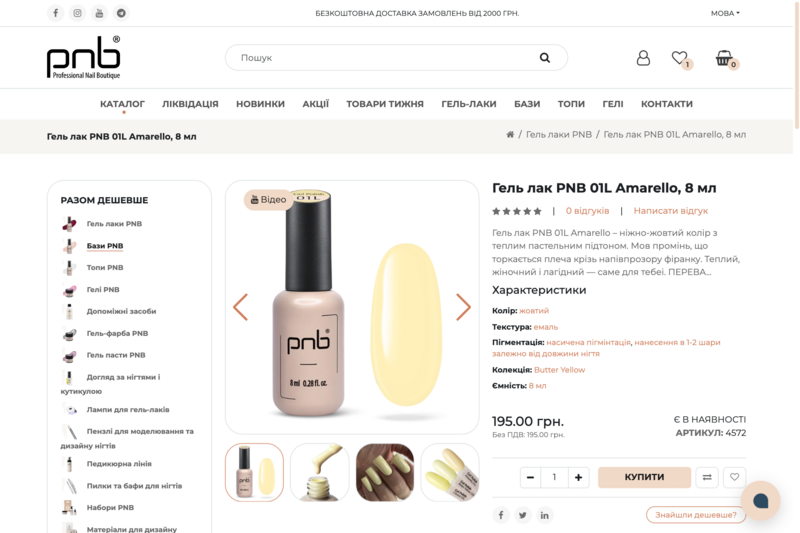Select the manicured hand photo thumbnail

coord(385,472)
